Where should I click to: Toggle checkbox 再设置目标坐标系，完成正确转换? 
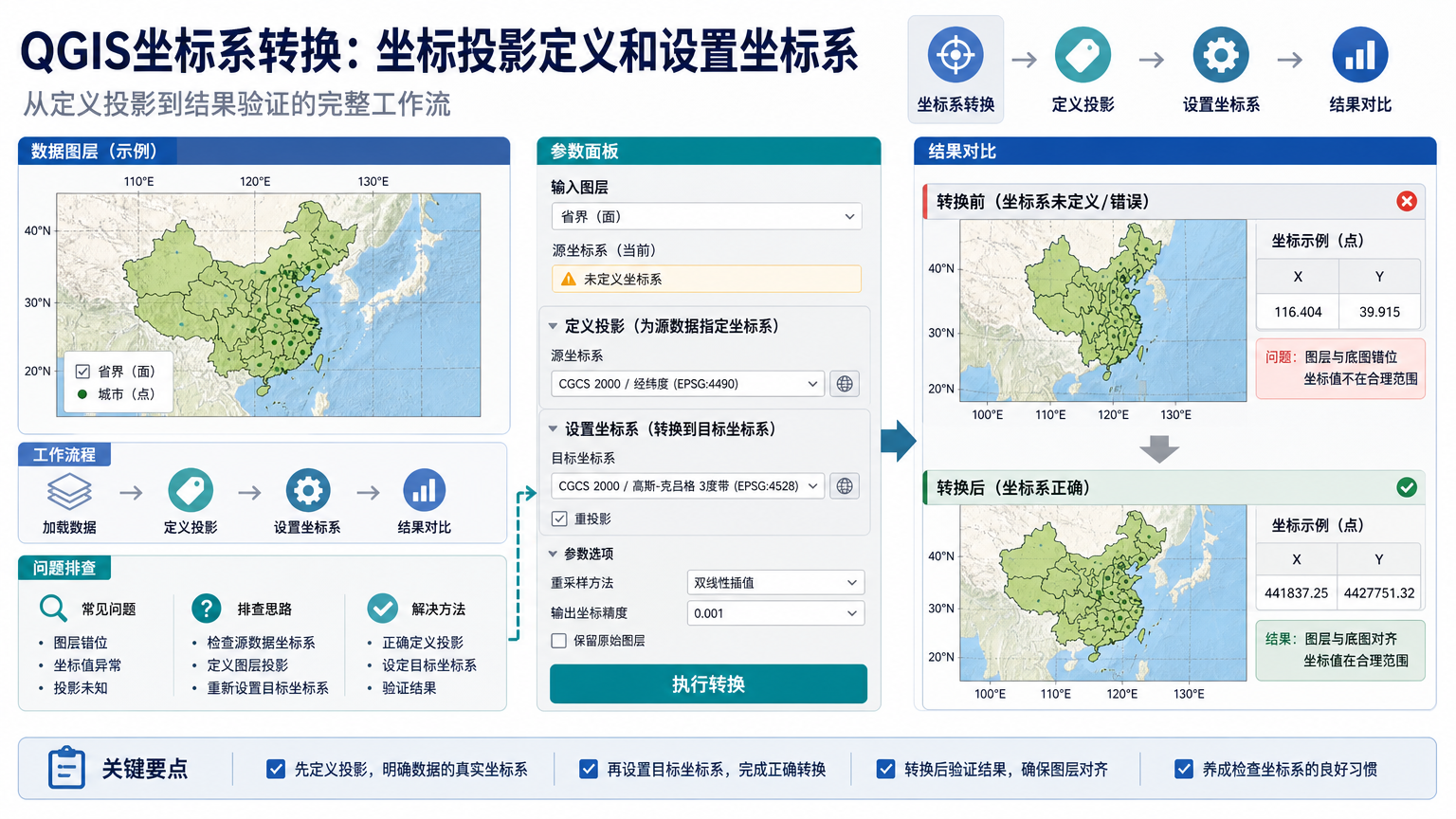coord(589,769)
